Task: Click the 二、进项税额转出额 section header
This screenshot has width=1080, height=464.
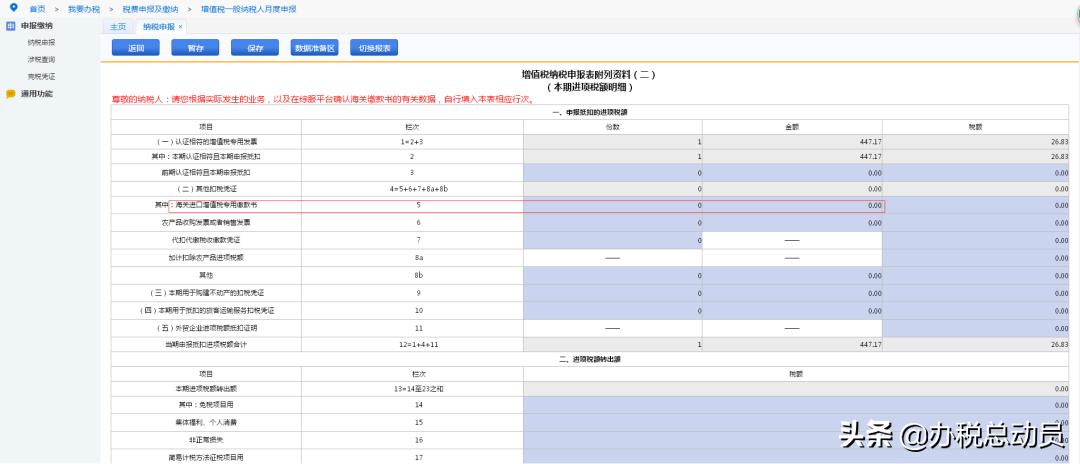Action: [590, 359]
